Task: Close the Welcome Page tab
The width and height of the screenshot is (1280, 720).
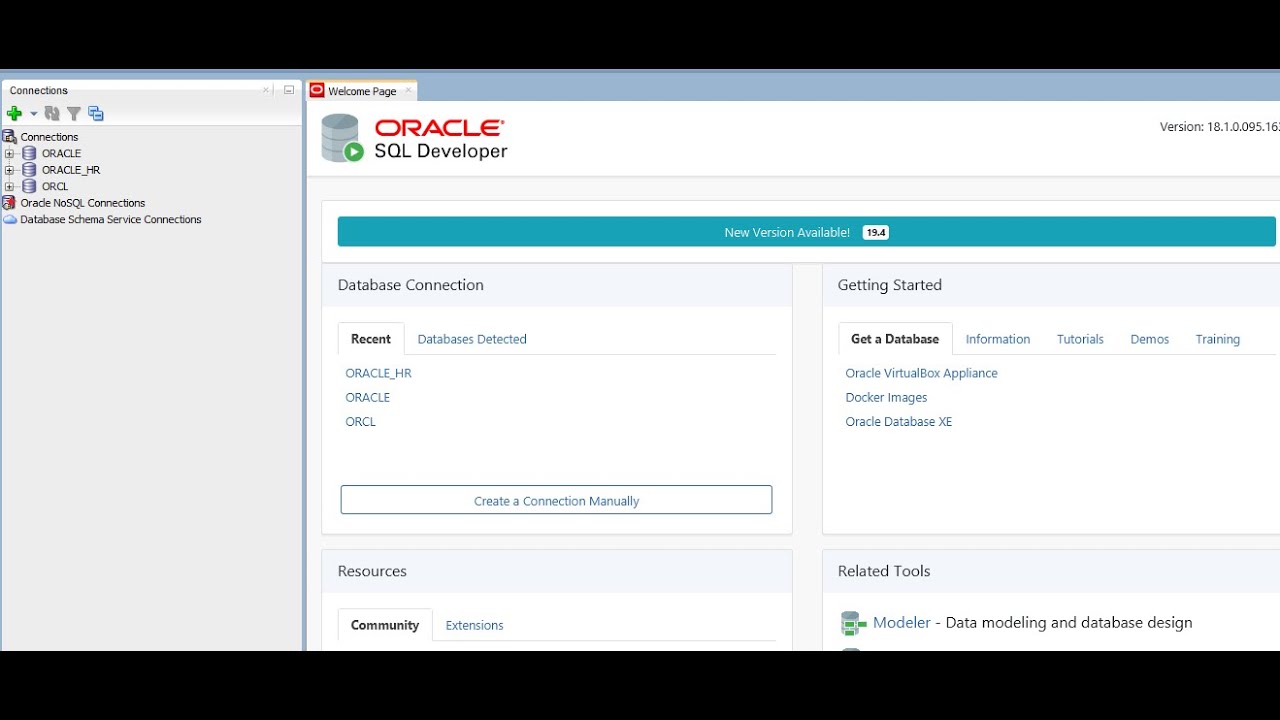Action: coord(408,91)
